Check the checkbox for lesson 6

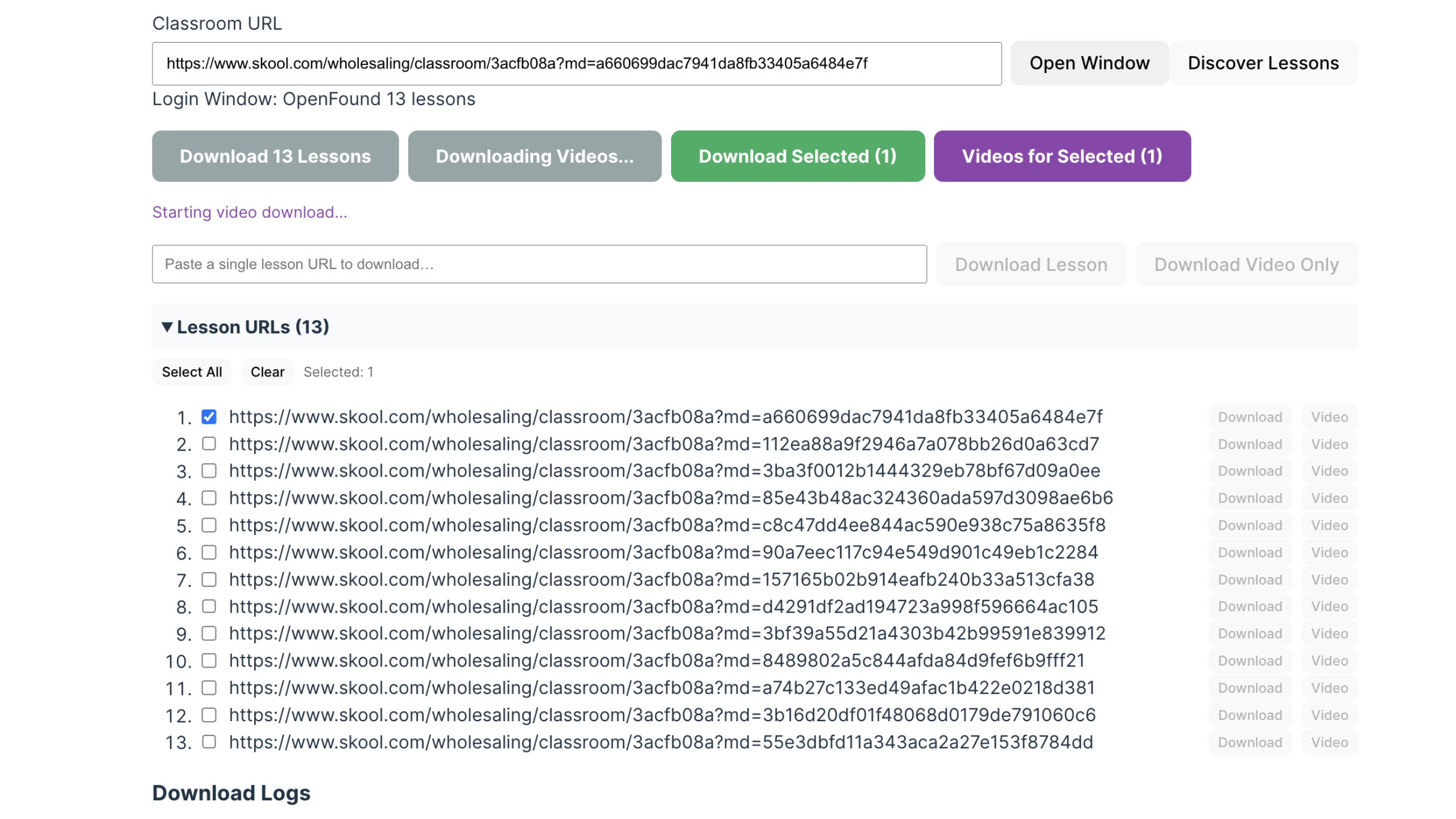[209, 552]
